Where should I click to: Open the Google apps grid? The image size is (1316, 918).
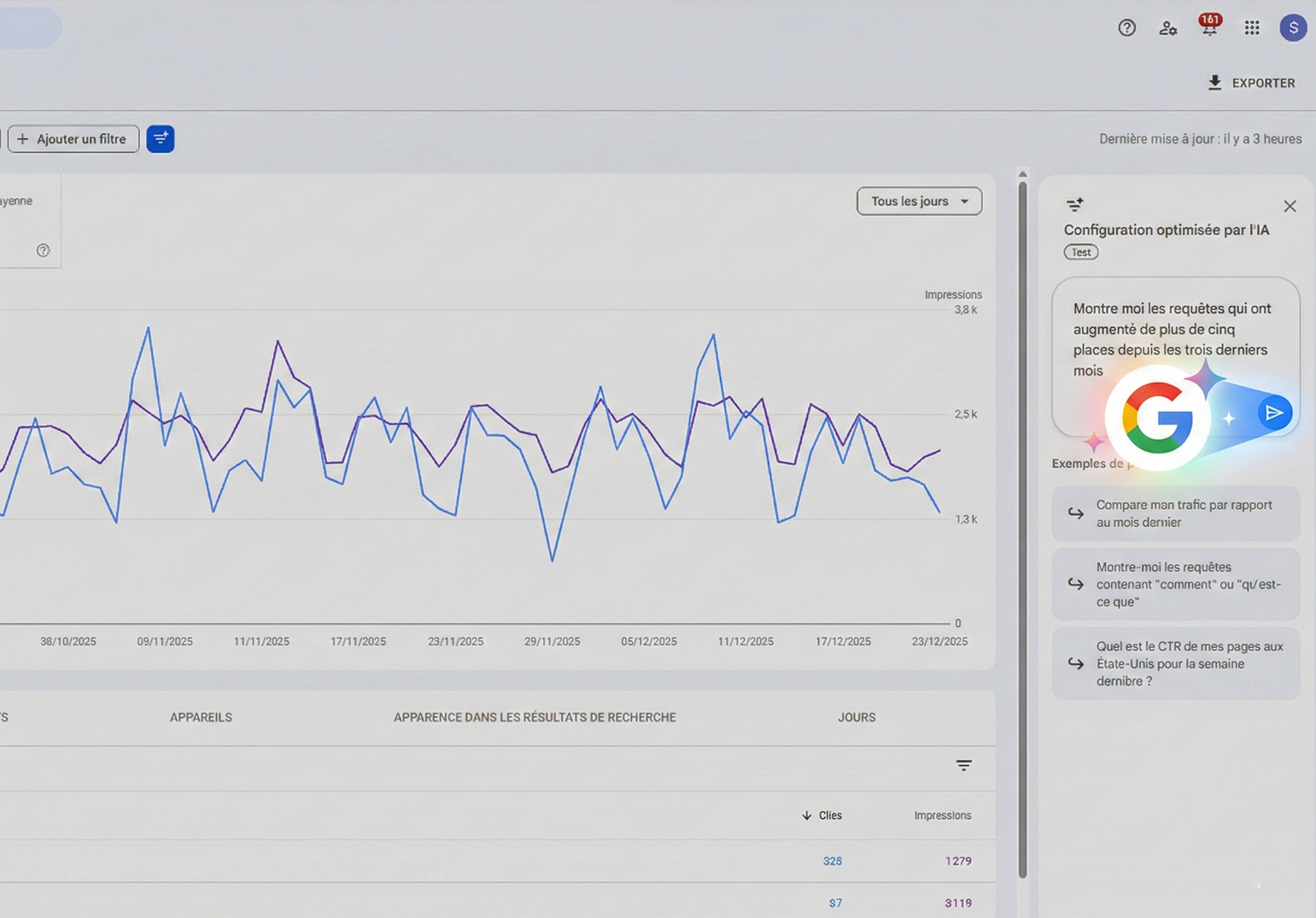pos(1251,28)
